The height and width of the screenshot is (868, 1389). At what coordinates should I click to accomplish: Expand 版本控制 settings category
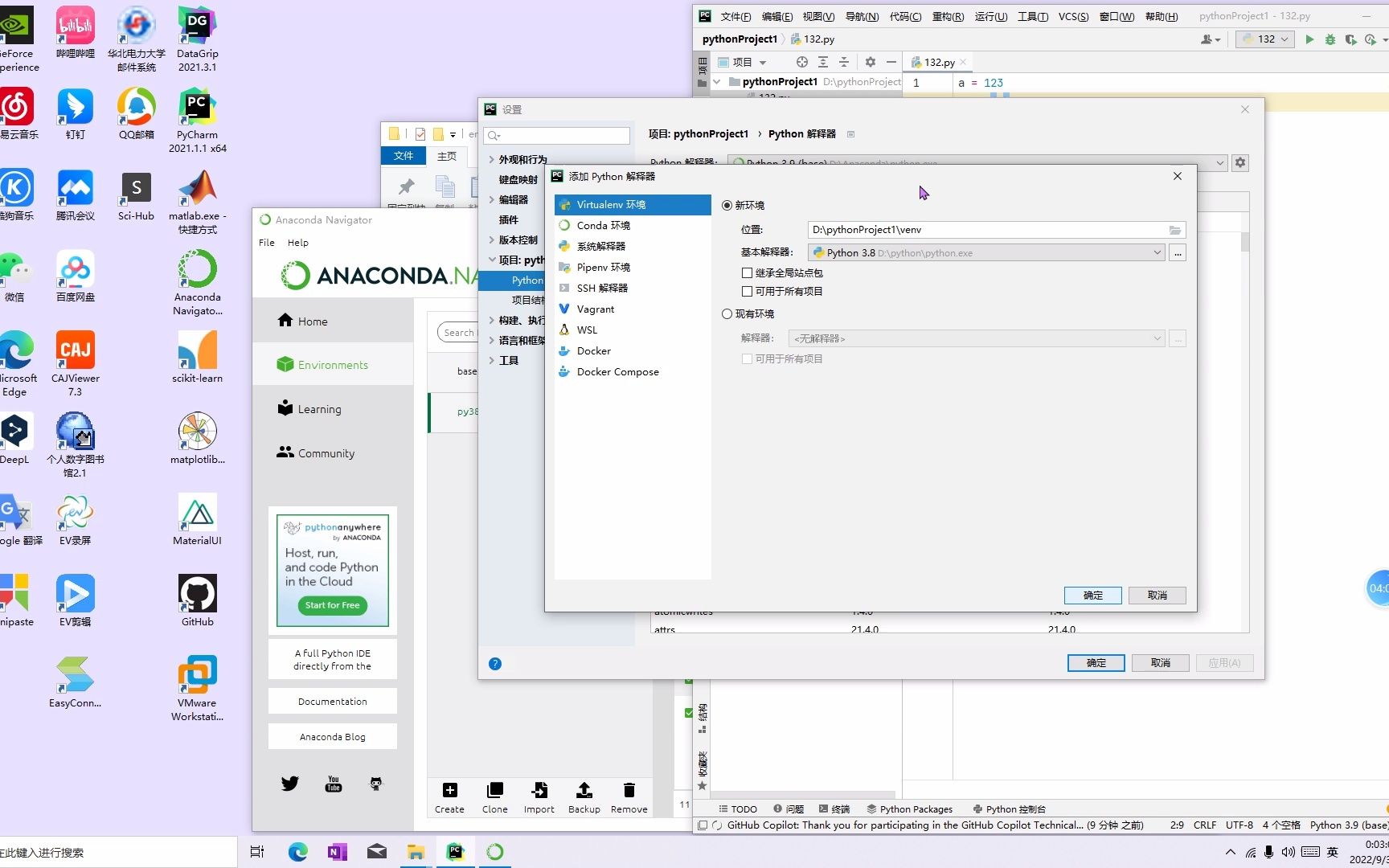pyautogui.click(x=491, y=240)
